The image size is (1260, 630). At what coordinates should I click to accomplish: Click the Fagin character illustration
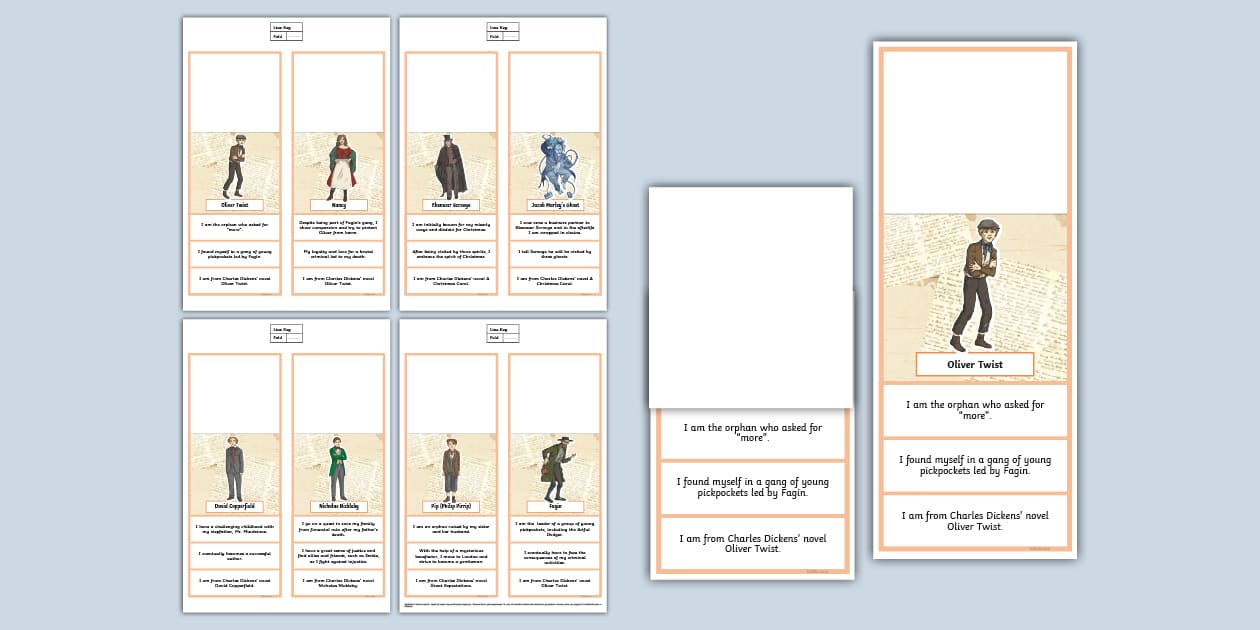[553, 468]
